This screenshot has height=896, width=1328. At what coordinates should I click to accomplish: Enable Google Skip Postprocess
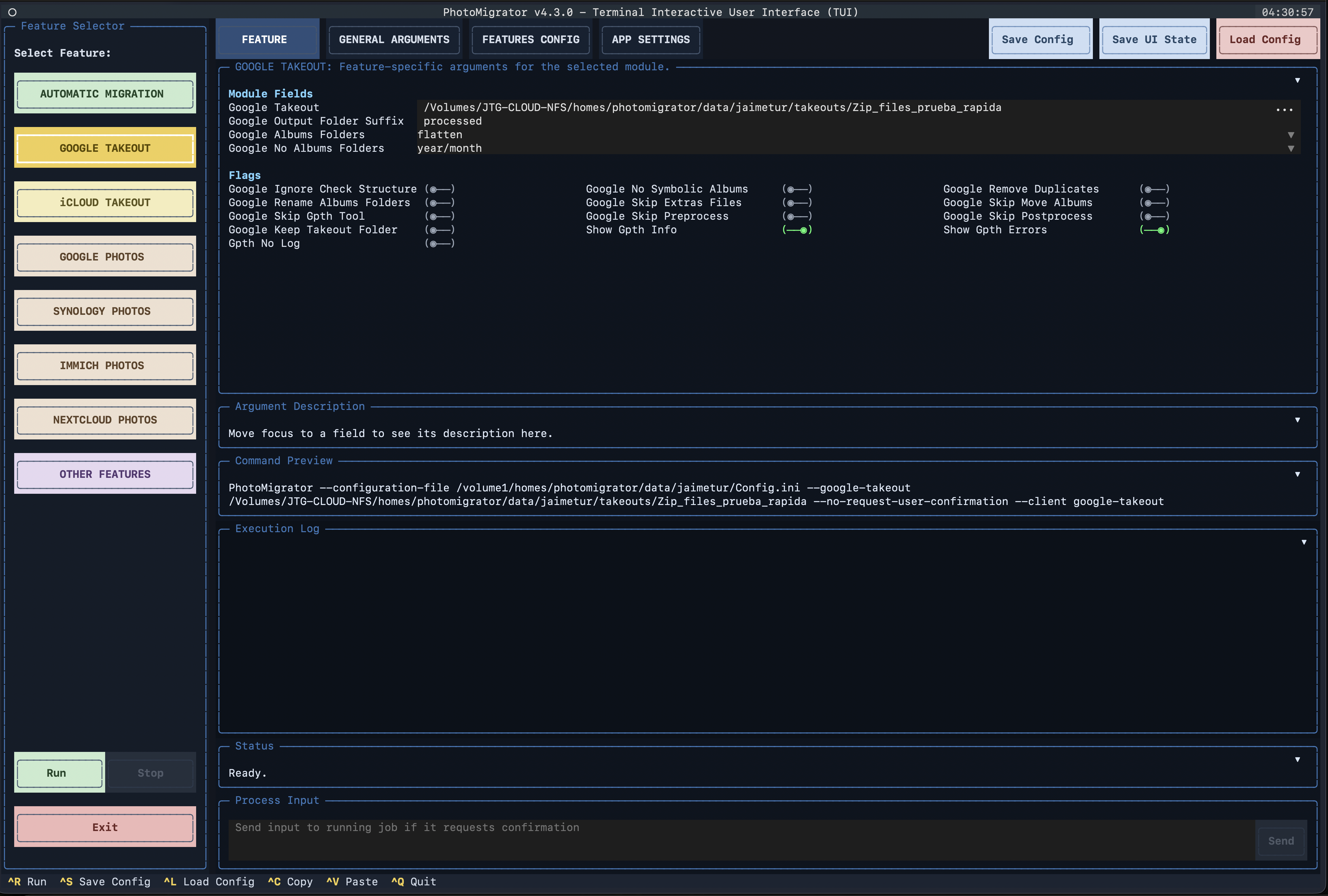point(1154,216)
